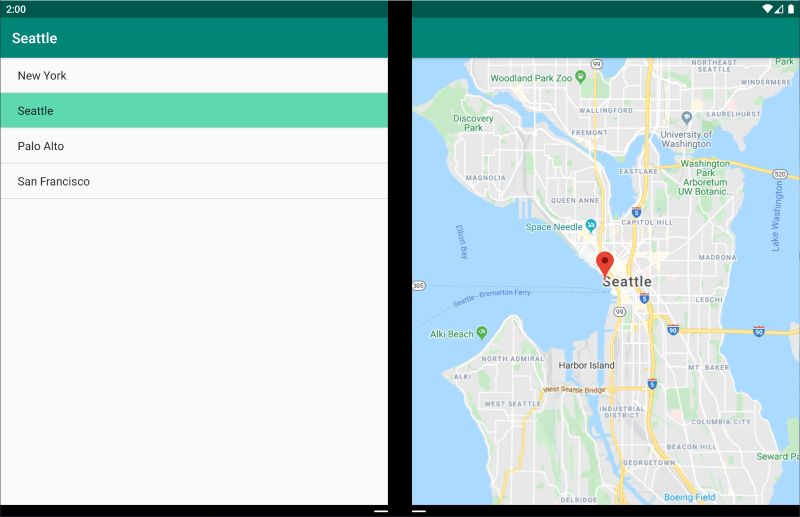Tap the left screen navigation handle
The image size is (800, 517).
381,511
